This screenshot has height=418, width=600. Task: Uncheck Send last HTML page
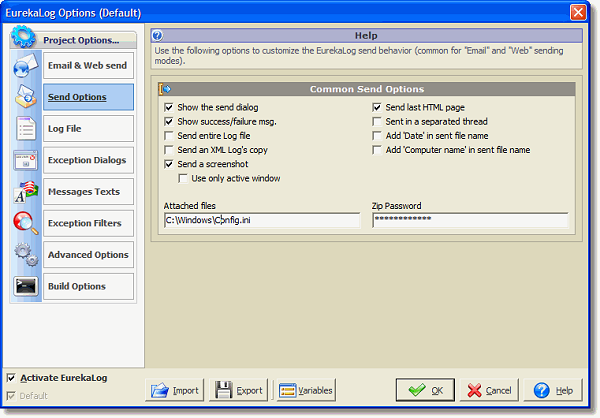pos(377,107)
